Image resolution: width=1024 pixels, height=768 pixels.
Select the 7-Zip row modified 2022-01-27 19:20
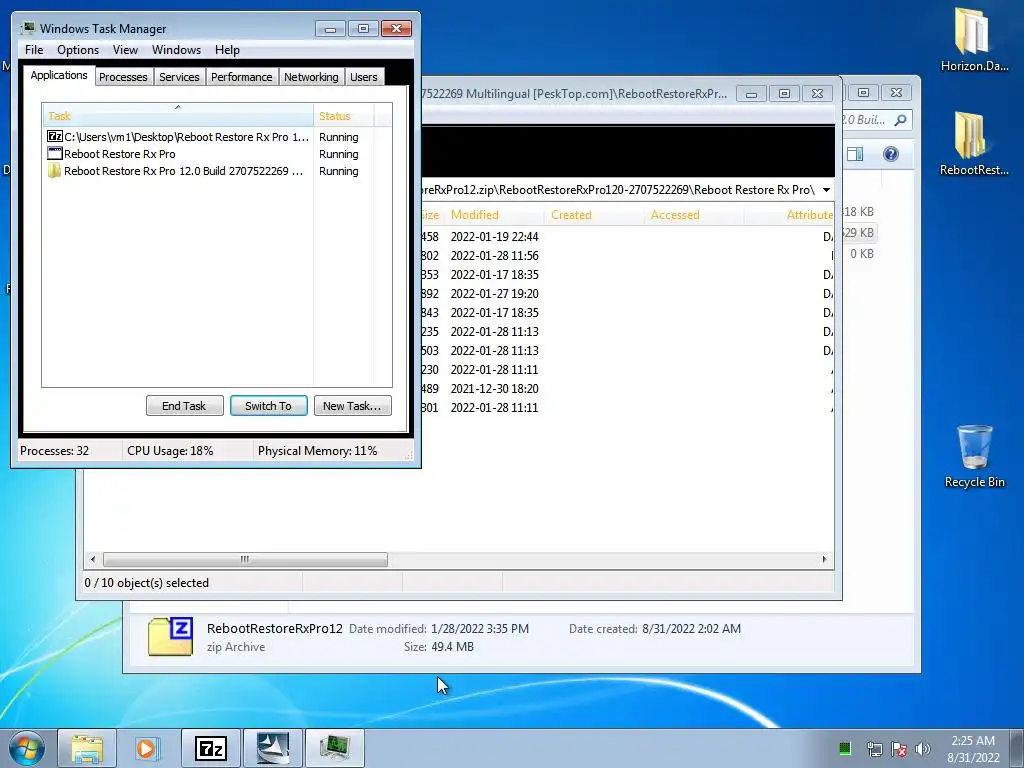tap(627, 293)
